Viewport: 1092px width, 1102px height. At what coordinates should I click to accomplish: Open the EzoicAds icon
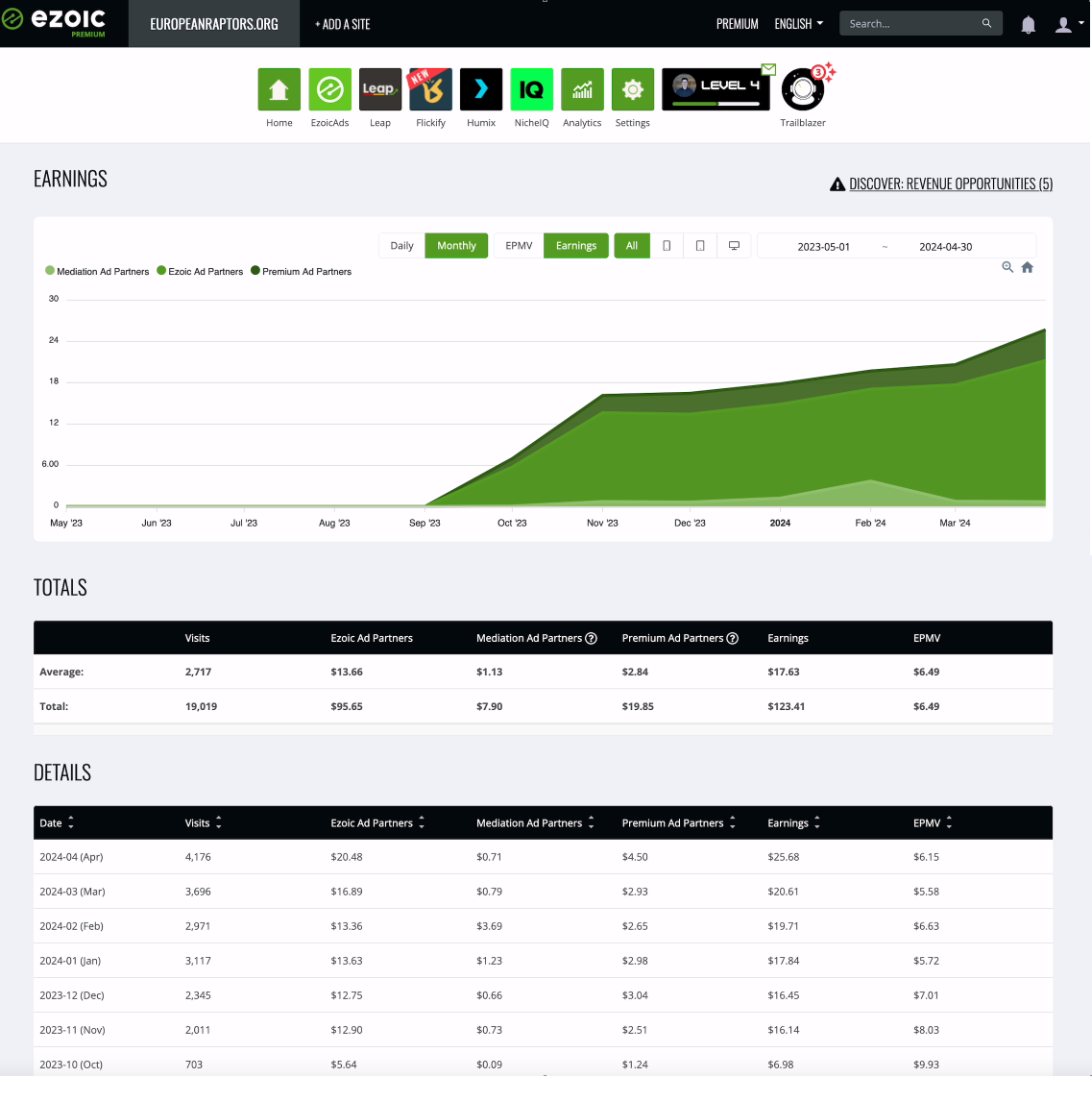point(329,89)
